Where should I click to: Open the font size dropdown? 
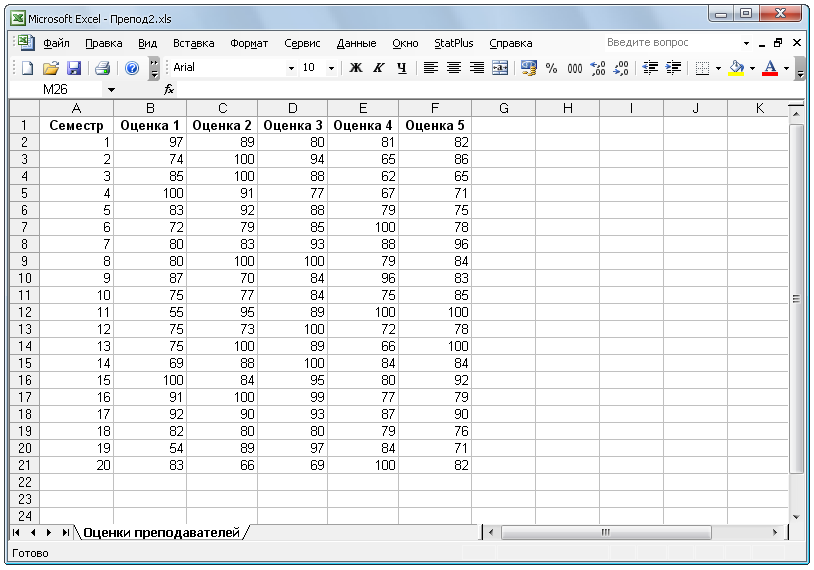tap(331, 68)
